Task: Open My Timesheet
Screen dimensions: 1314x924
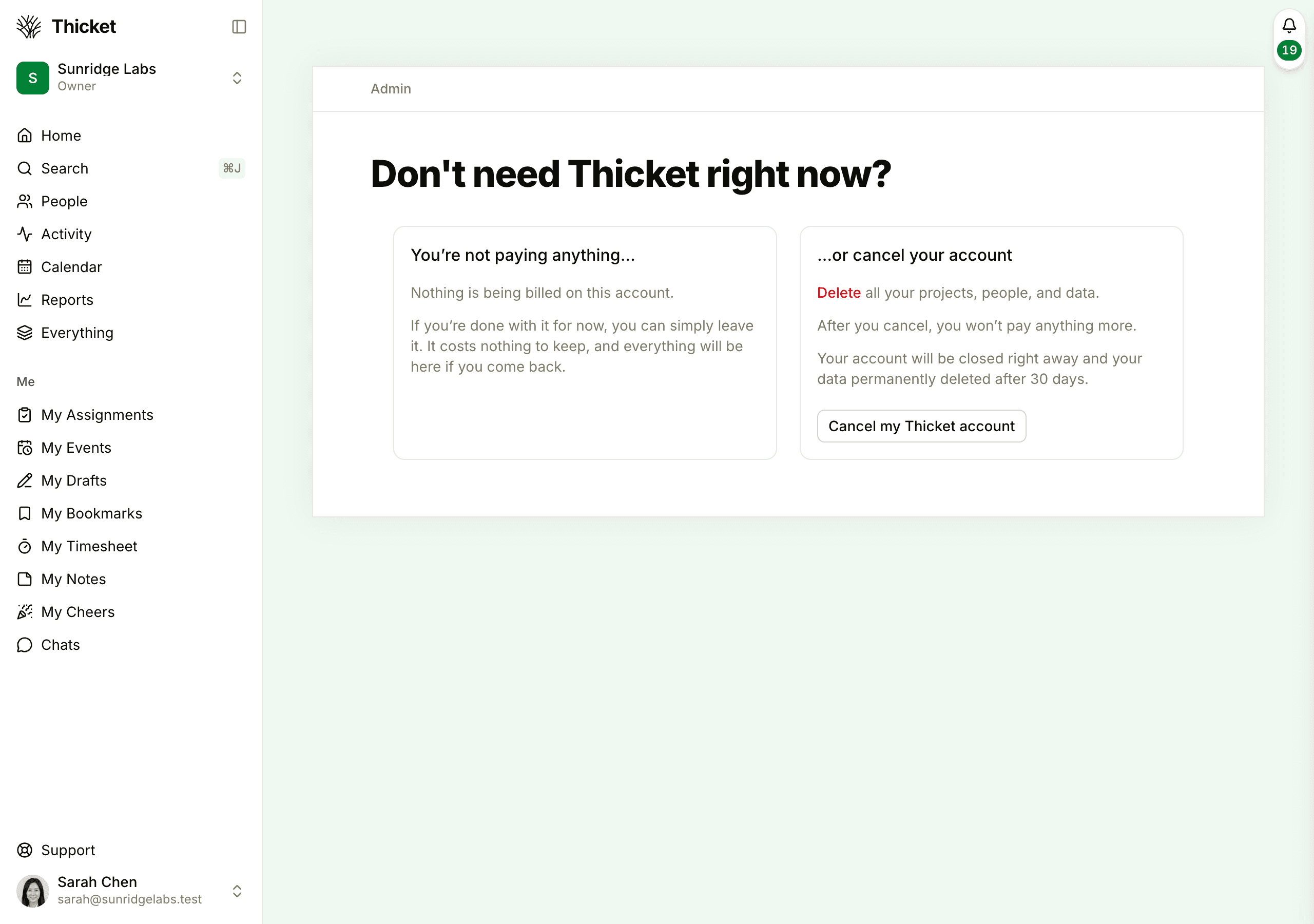Action: pyautogui.click(x=131, y=546)
